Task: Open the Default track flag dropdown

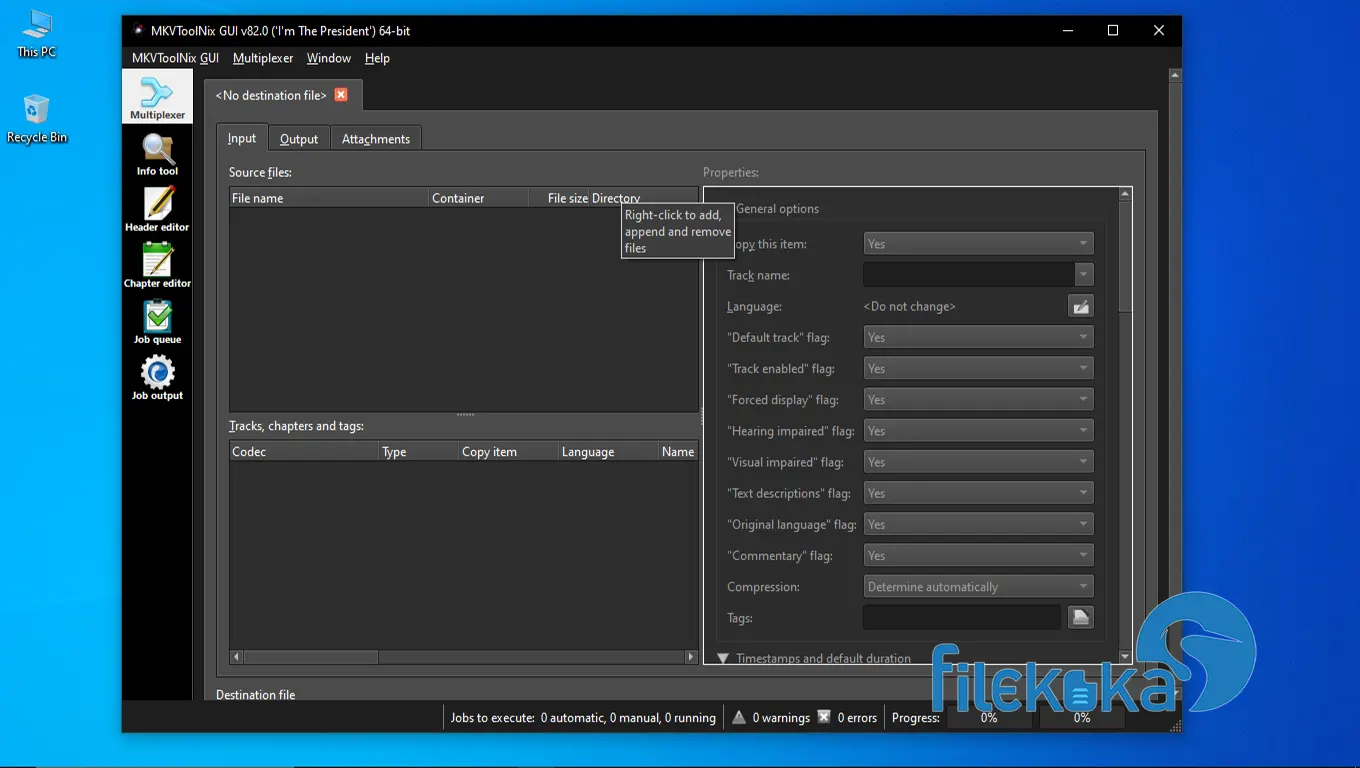Action: tap(978, 337)
